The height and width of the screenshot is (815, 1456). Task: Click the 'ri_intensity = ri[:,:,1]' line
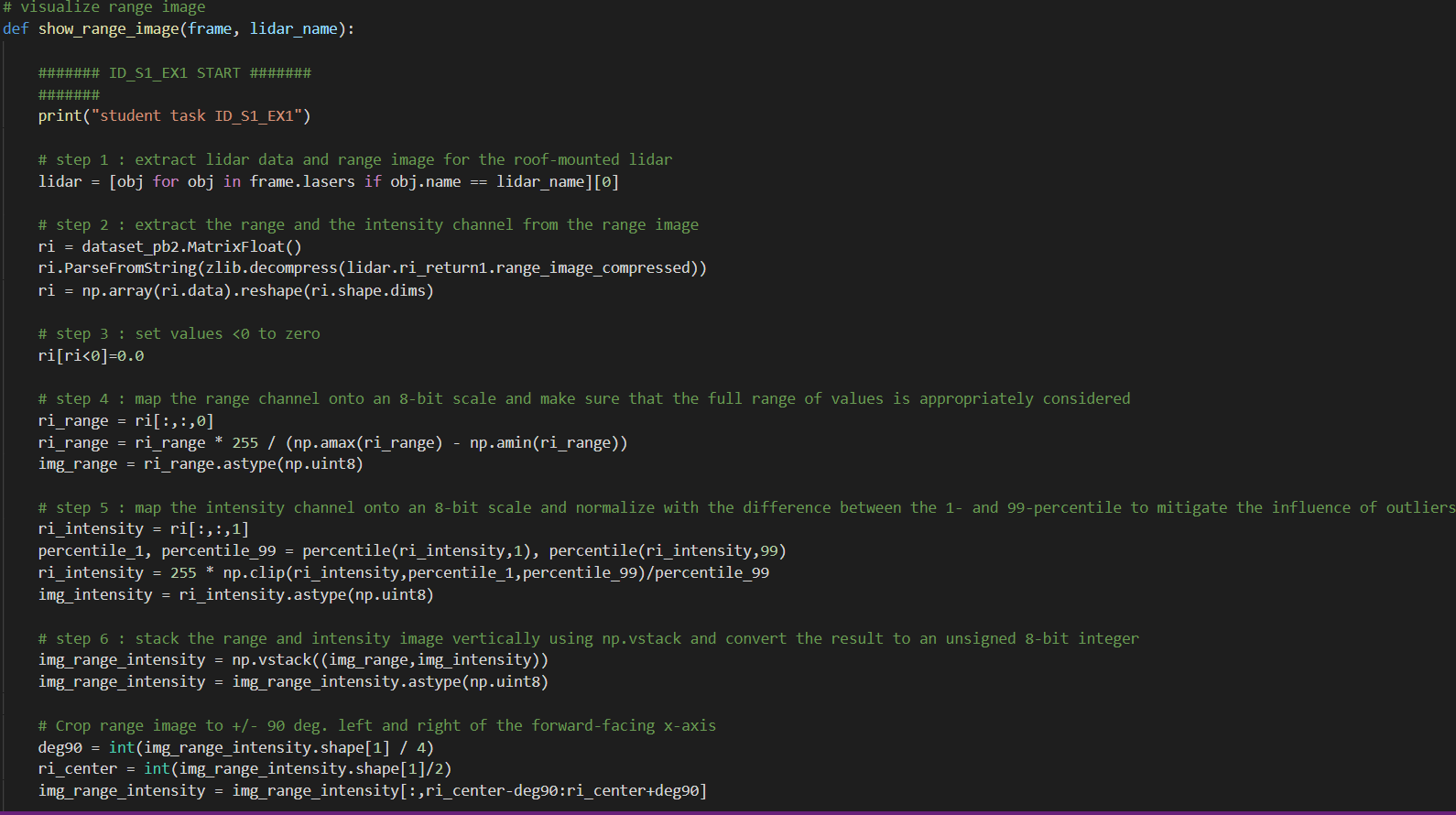pyautogui.click(x=144, y=529)
